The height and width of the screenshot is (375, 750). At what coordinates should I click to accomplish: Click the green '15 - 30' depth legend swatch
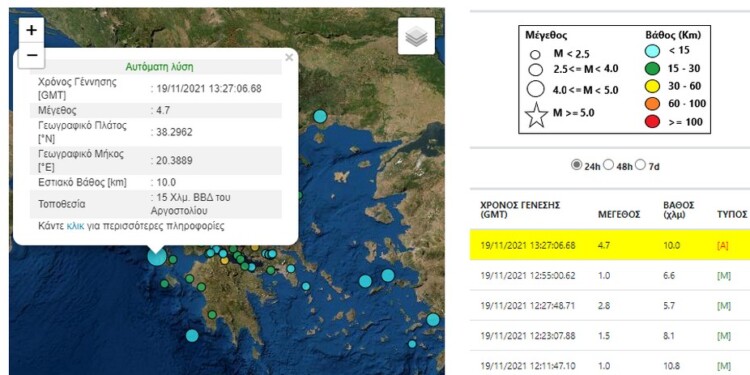(652, 69)
